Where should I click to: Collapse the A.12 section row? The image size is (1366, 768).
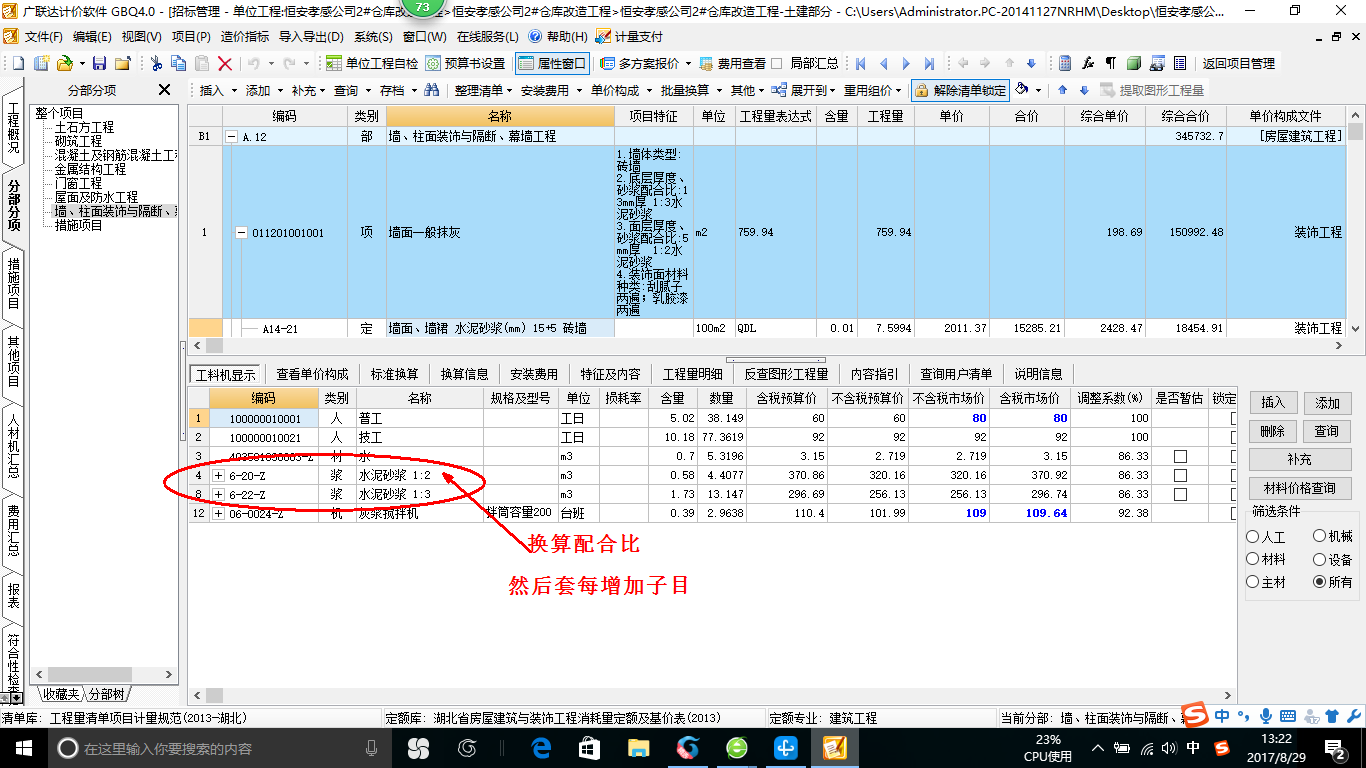232,136
